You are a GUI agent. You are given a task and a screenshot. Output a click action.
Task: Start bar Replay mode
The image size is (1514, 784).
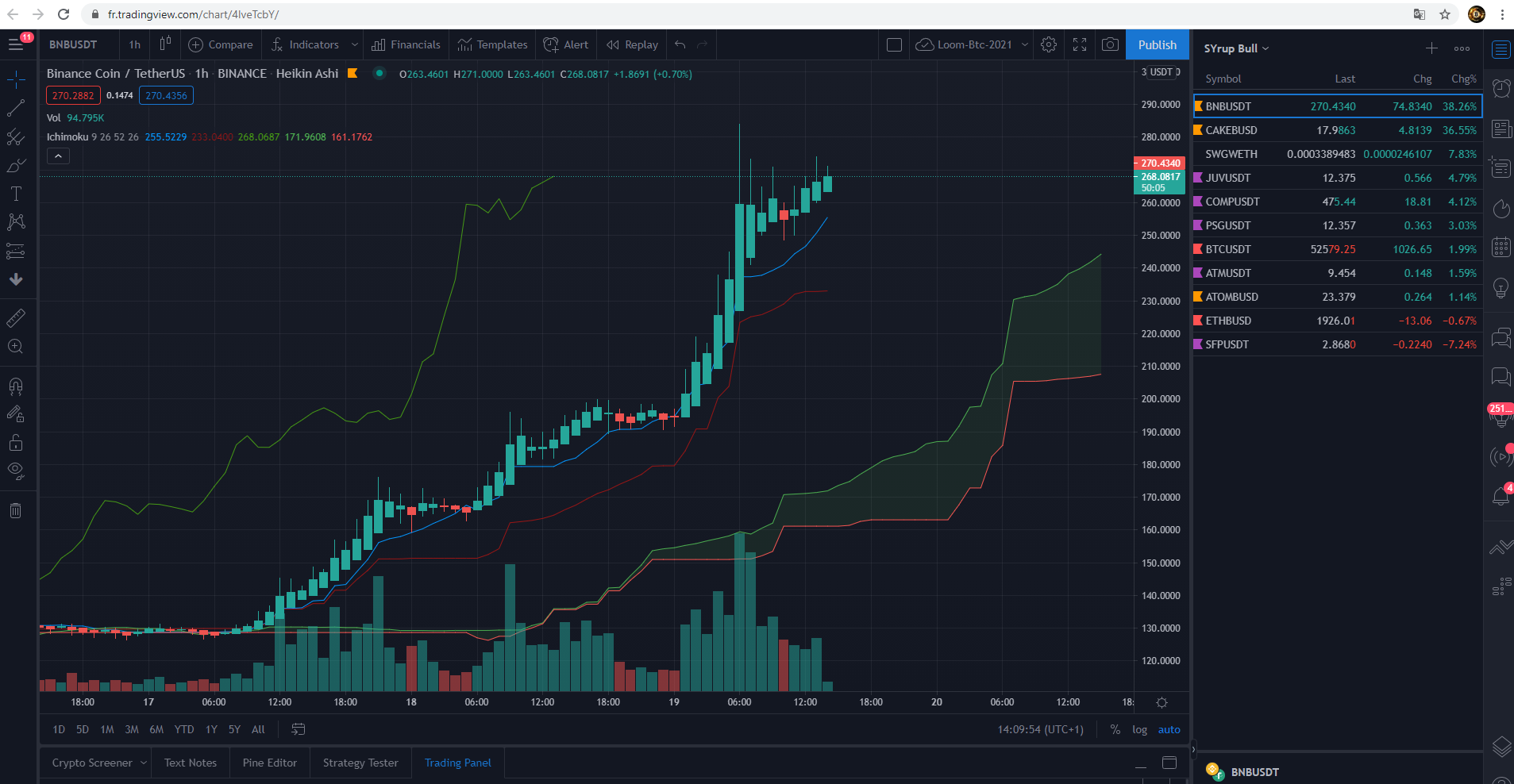click(632, 44)
